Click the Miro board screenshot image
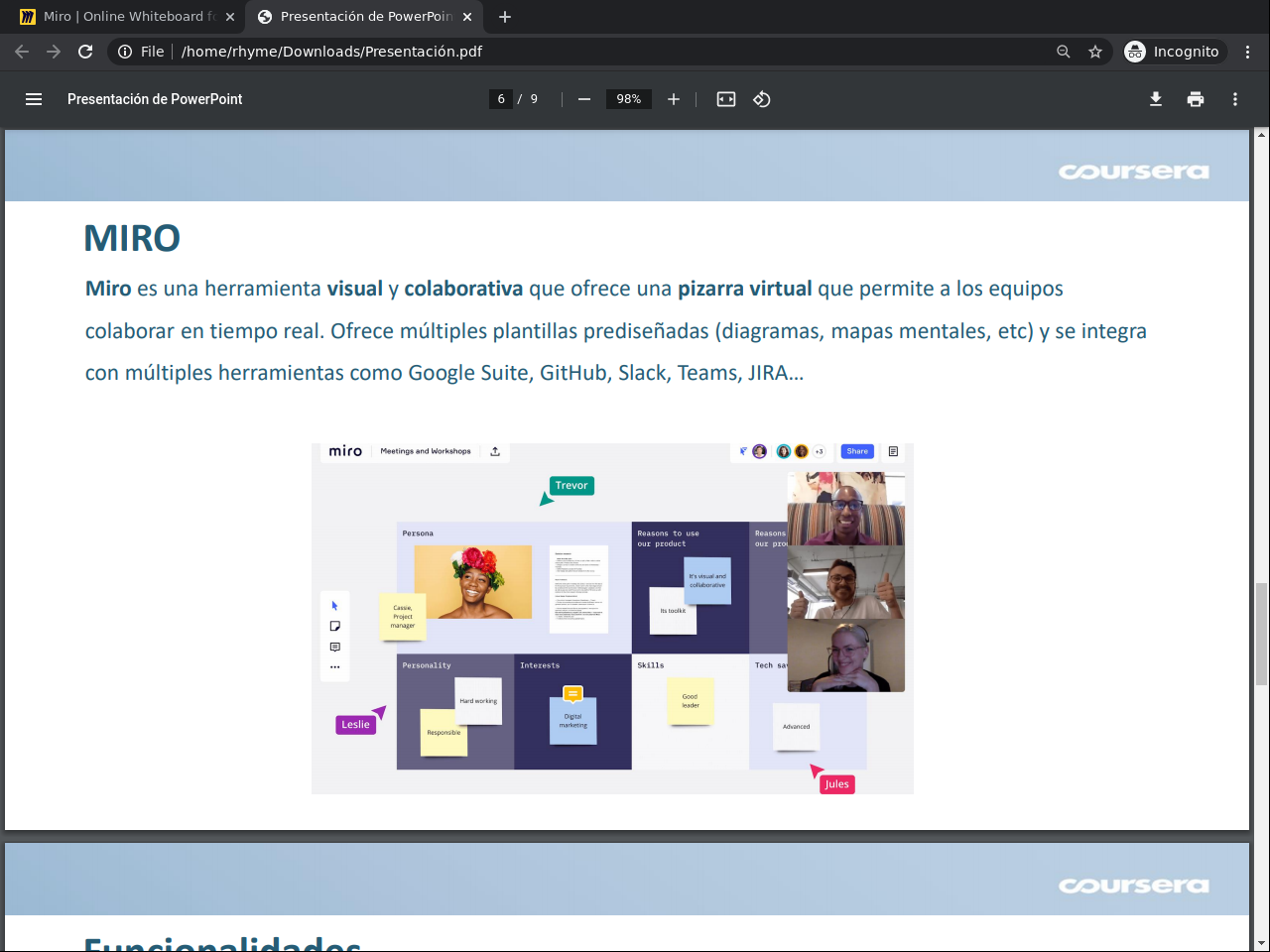The width and height of the screenshot is (1270, 952). pos(612,619)
